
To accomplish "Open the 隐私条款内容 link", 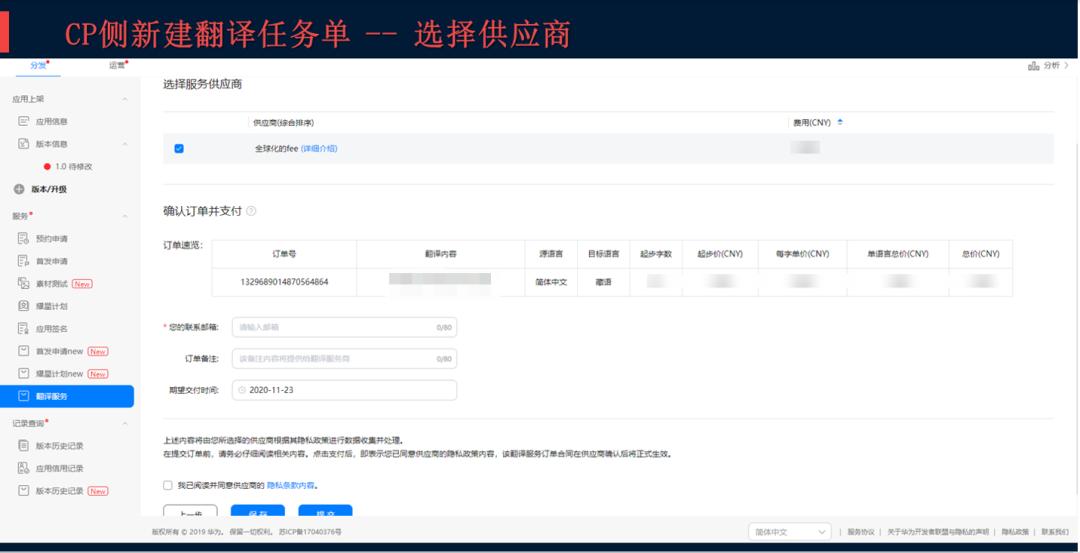I will pyautogui.click(x=290, y=486).
